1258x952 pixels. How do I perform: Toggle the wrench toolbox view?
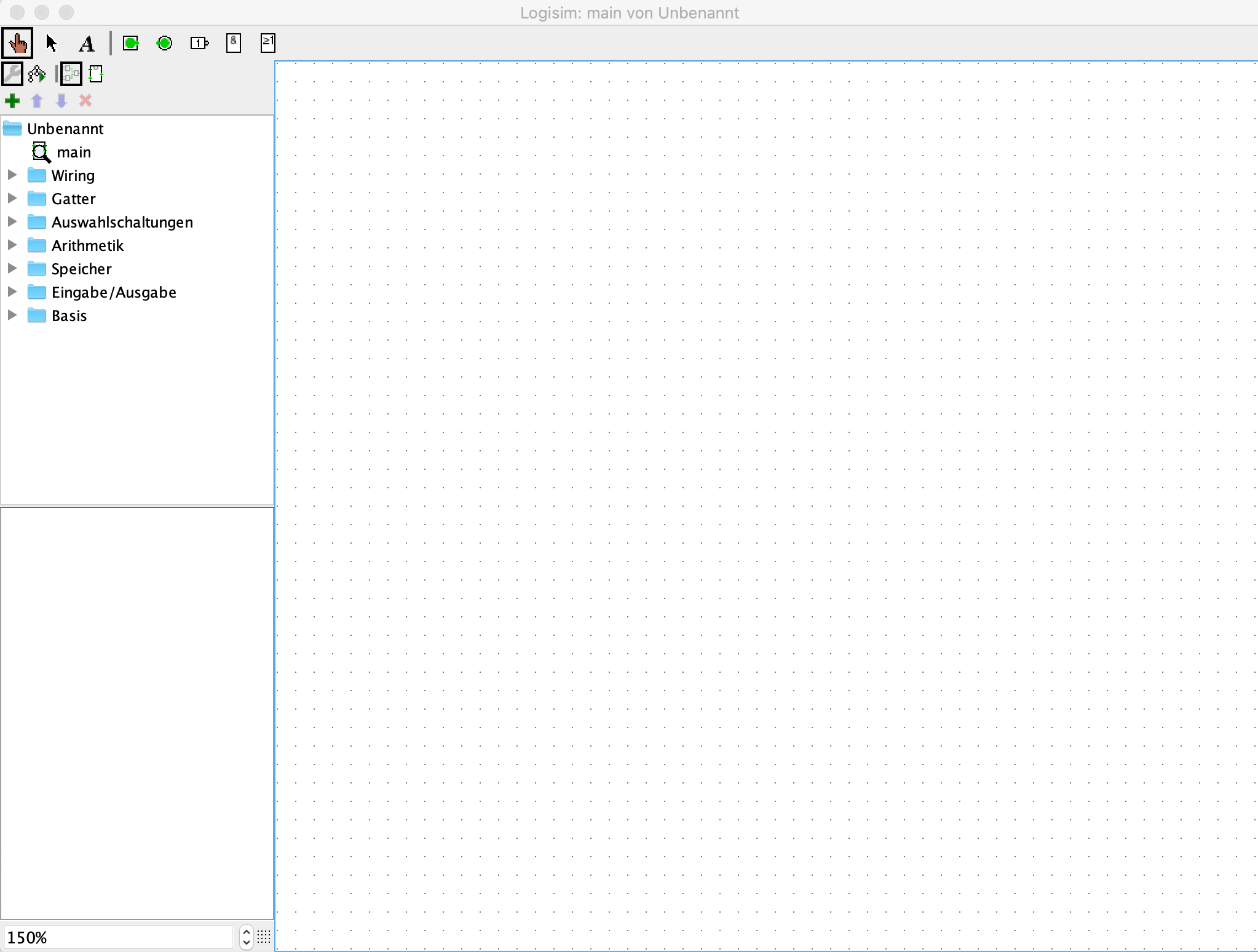pyautogui.click(x=12, y=74)
